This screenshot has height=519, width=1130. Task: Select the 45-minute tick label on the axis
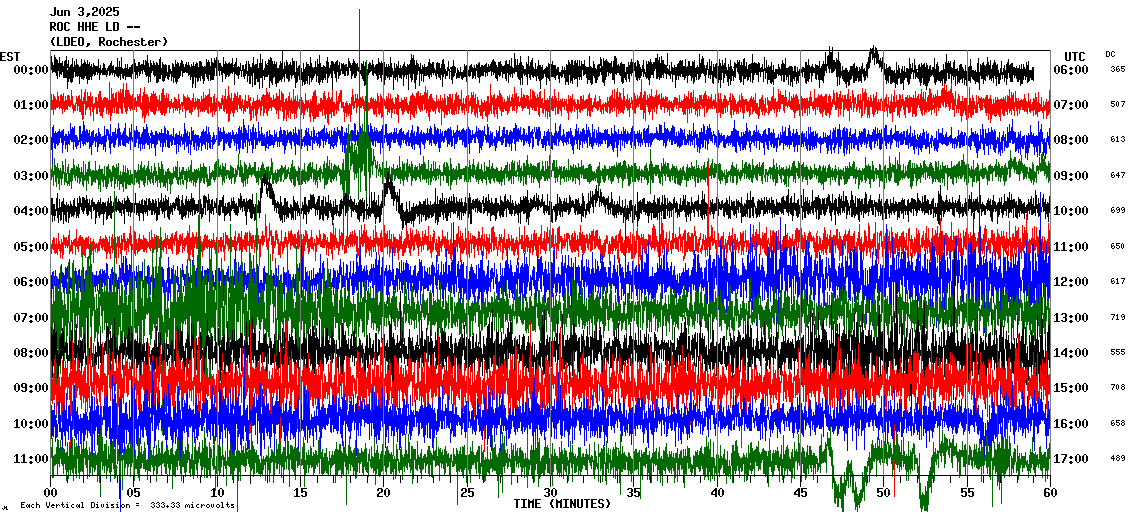[x=800, y=493]
